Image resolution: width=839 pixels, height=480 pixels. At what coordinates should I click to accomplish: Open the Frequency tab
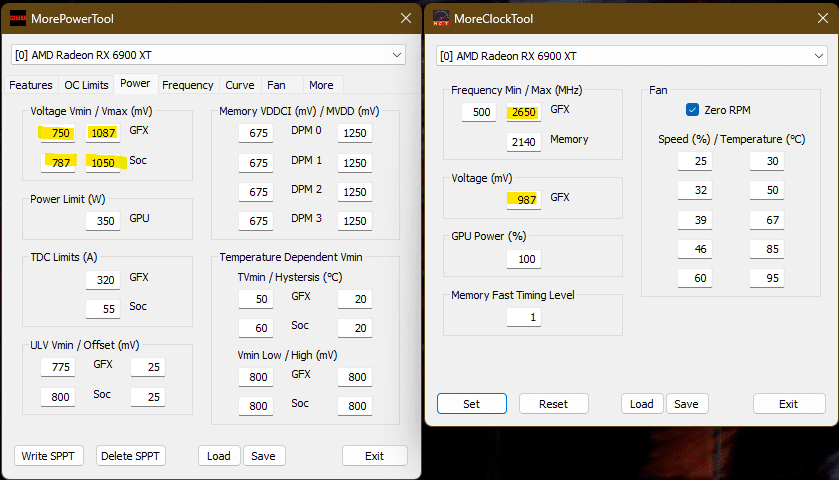click(x=187, y=85)
